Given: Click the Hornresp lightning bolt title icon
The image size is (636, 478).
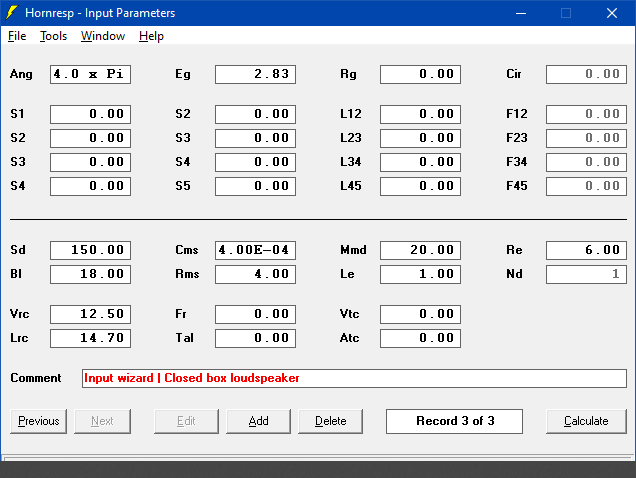Looking at the screenshot, I should 12,13.
